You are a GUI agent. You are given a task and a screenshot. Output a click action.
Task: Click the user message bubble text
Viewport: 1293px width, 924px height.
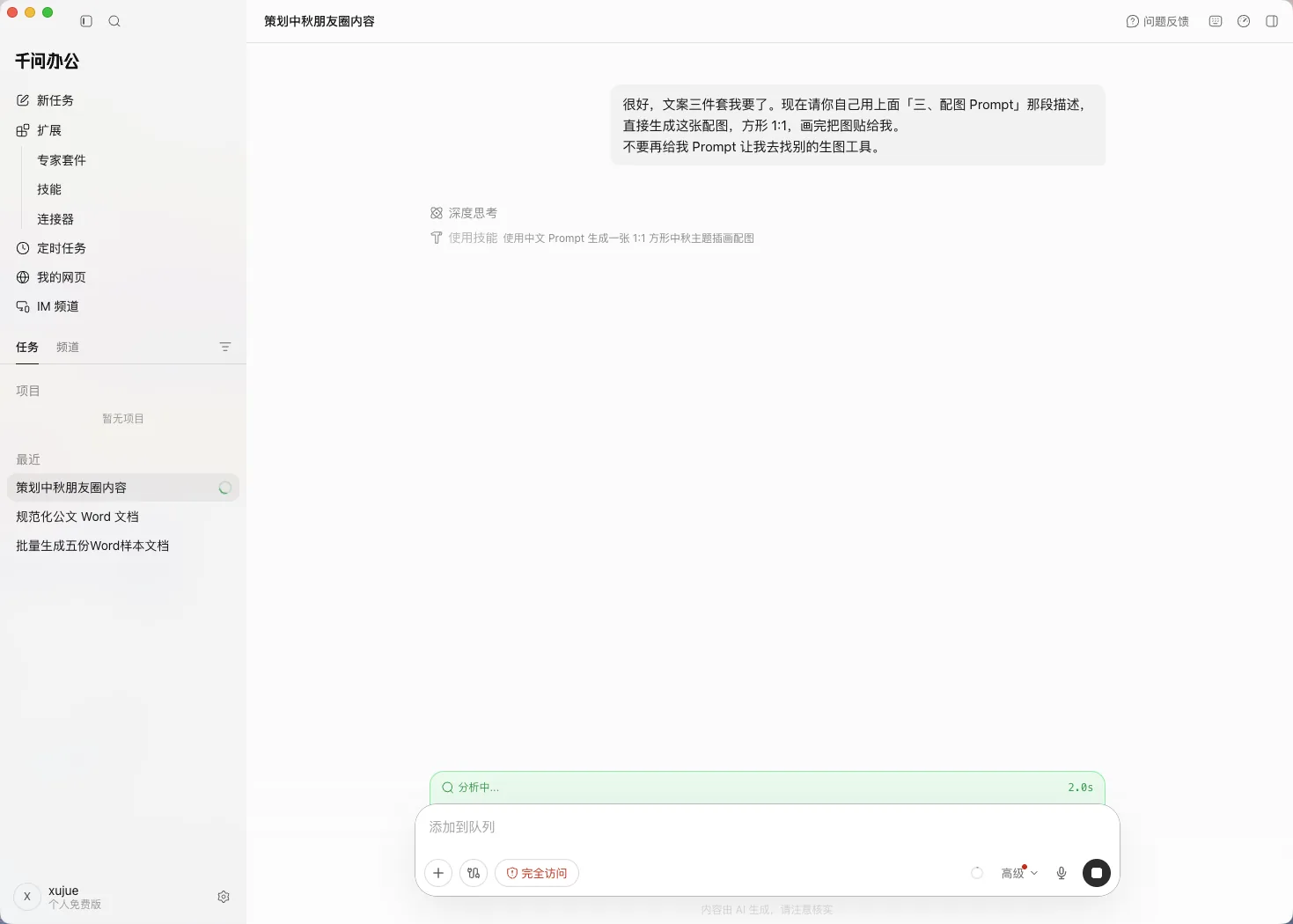tap(857, 125)
